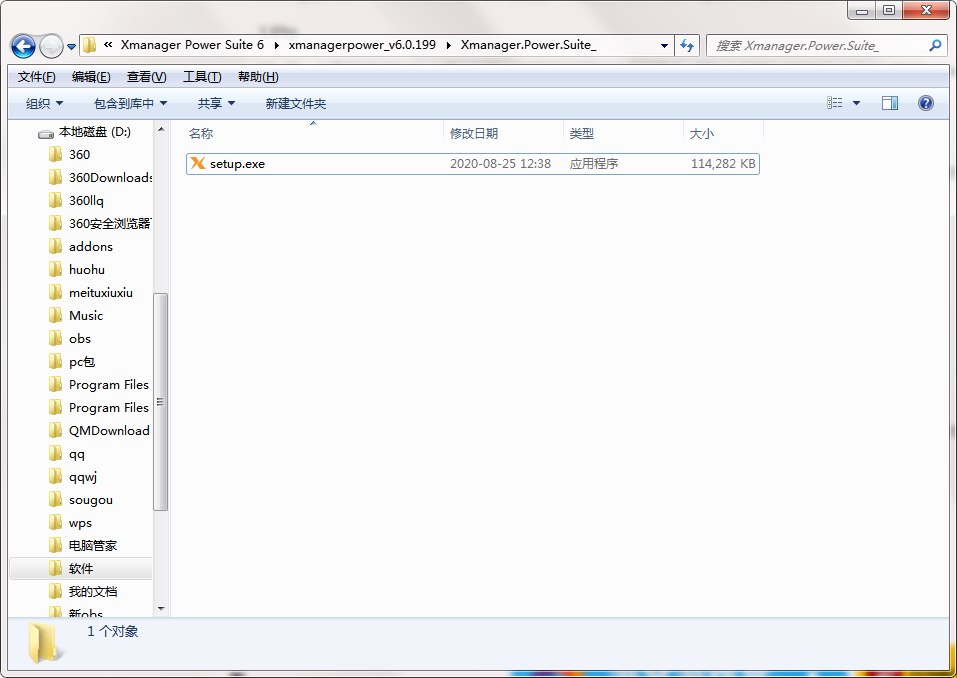Open address bar history dropdown

[x=664, y=46]
